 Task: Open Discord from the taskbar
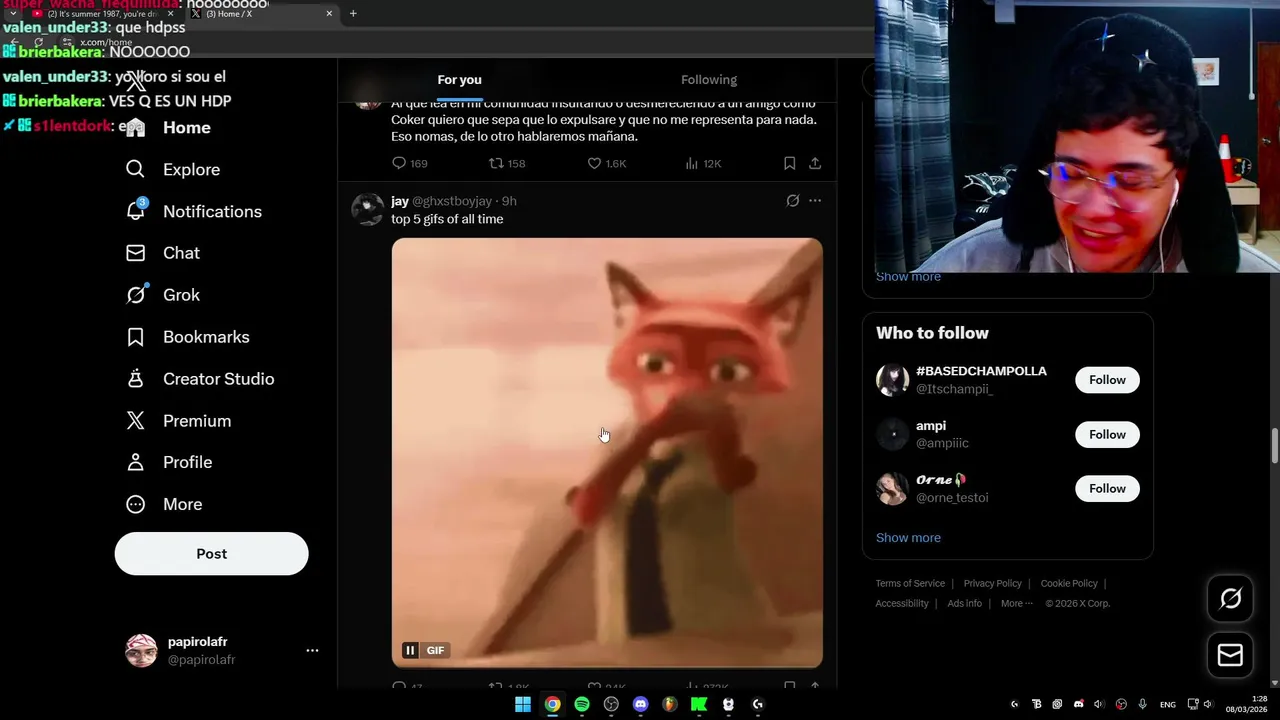(641, 704)
